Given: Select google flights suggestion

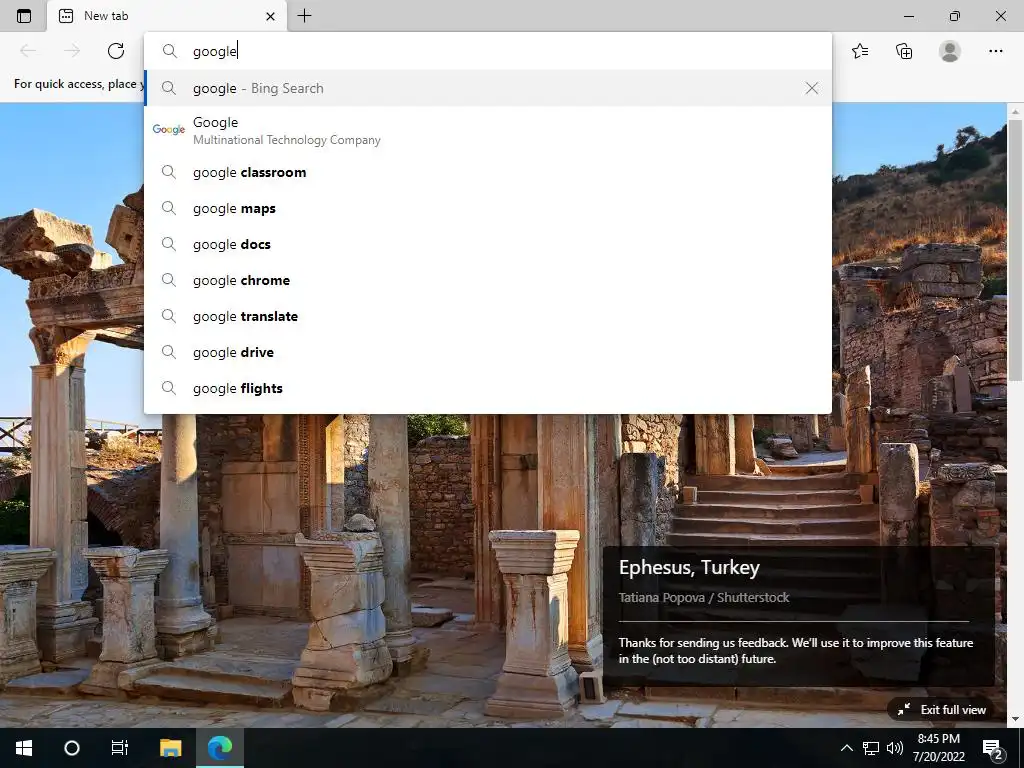Looking at the screenshot, I should [488, 388].
